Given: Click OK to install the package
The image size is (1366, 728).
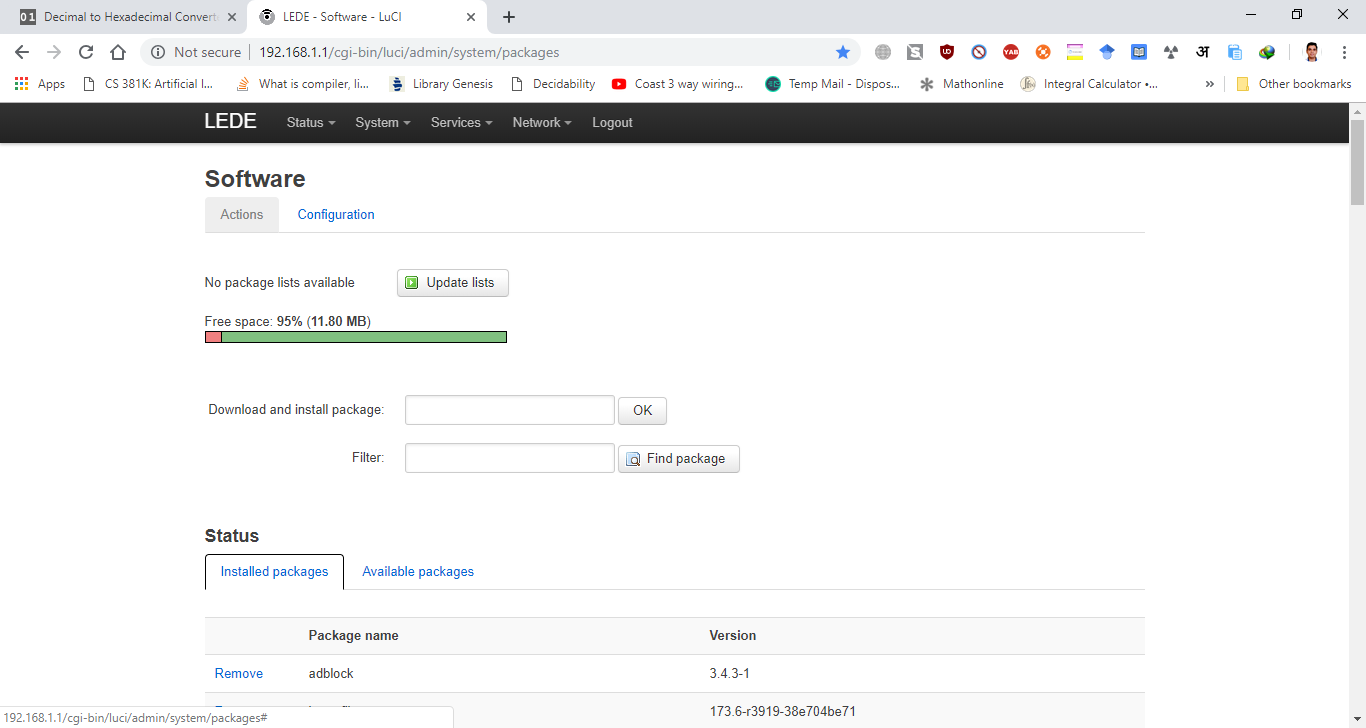Looking at the screenshot, I should click(x=642, y=410).
